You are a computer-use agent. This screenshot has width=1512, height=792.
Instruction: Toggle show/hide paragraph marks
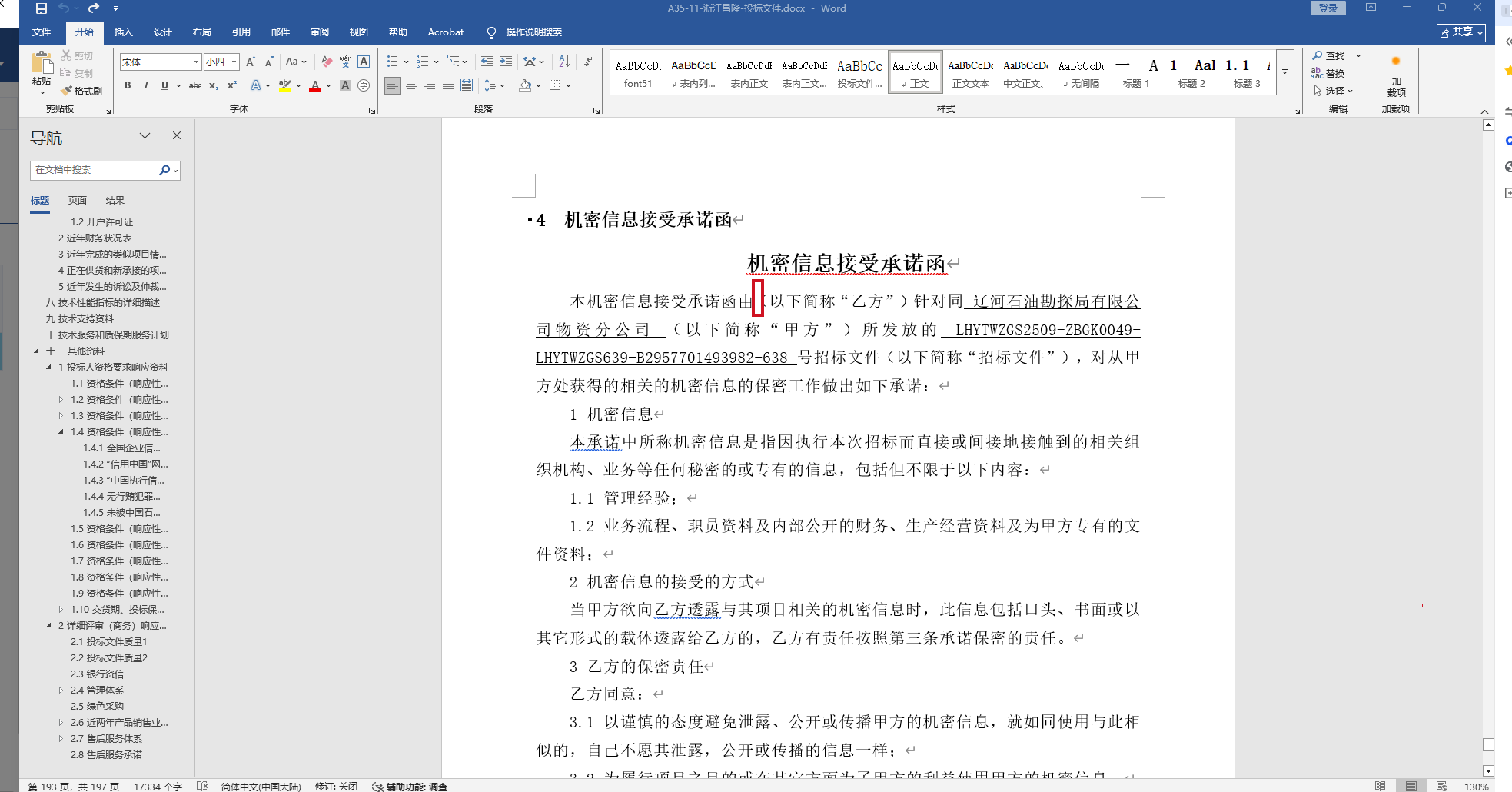[x=588, y=62]
